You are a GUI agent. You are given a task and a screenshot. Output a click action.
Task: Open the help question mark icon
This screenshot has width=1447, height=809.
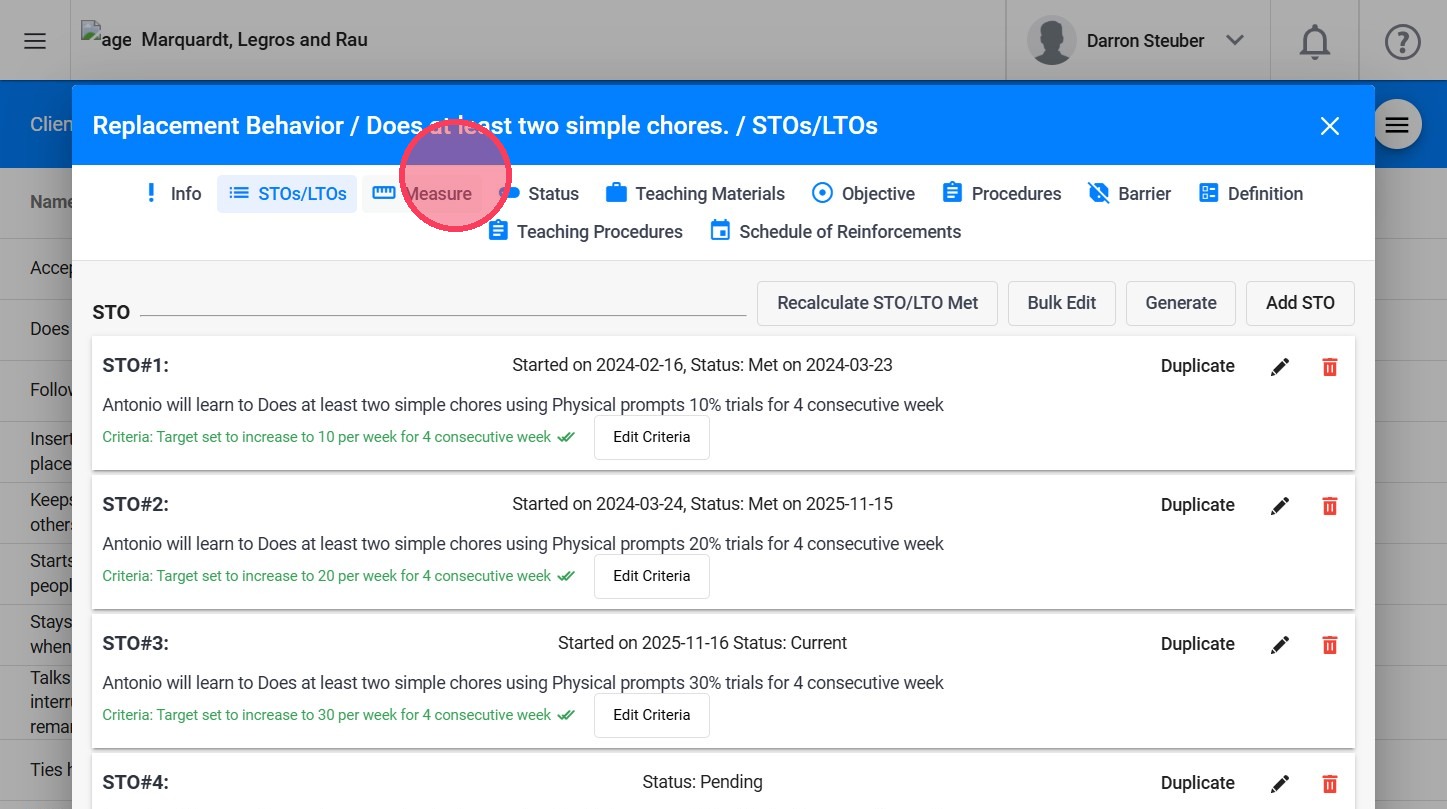(x=1402, y=41)
